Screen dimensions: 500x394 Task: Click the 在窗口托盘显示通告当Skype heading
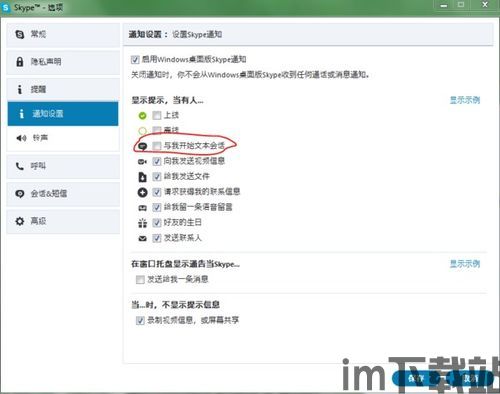tap(185, 264)
